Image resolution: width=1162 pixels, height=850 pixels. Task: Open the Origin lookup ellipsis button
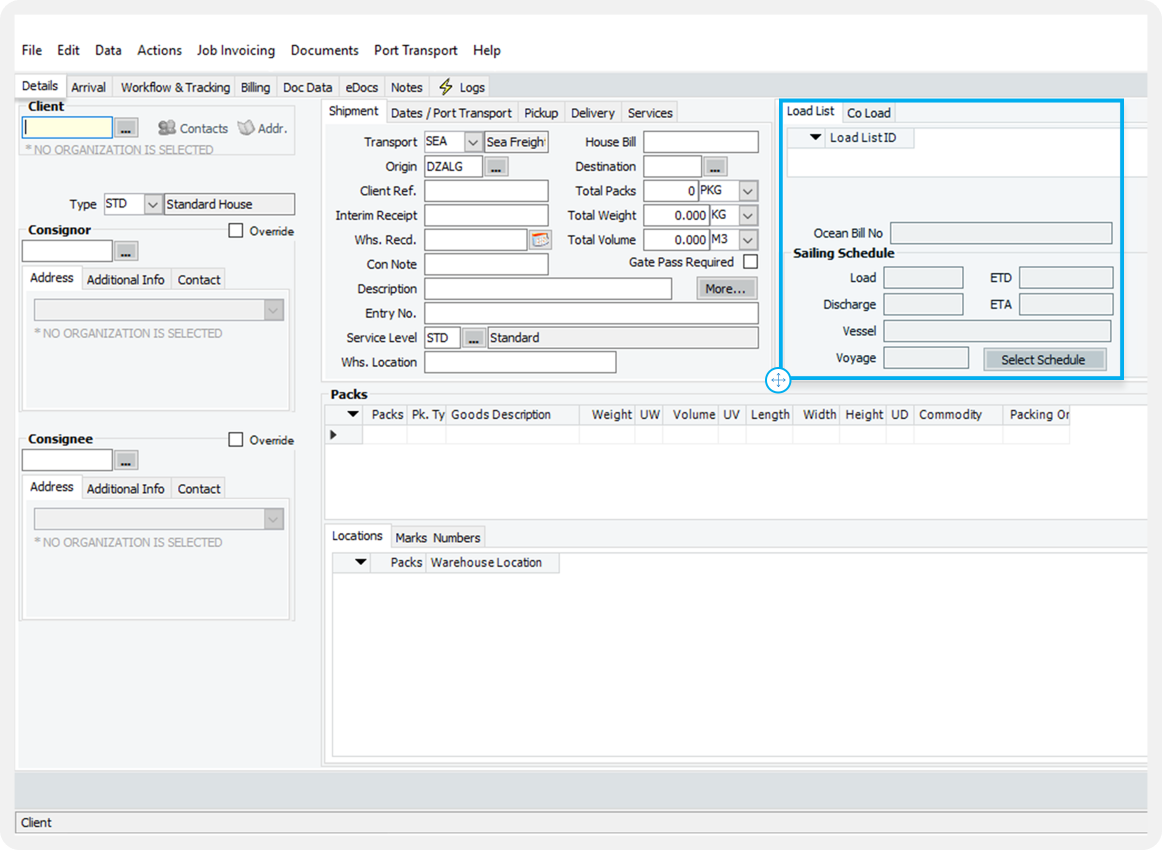496,167
